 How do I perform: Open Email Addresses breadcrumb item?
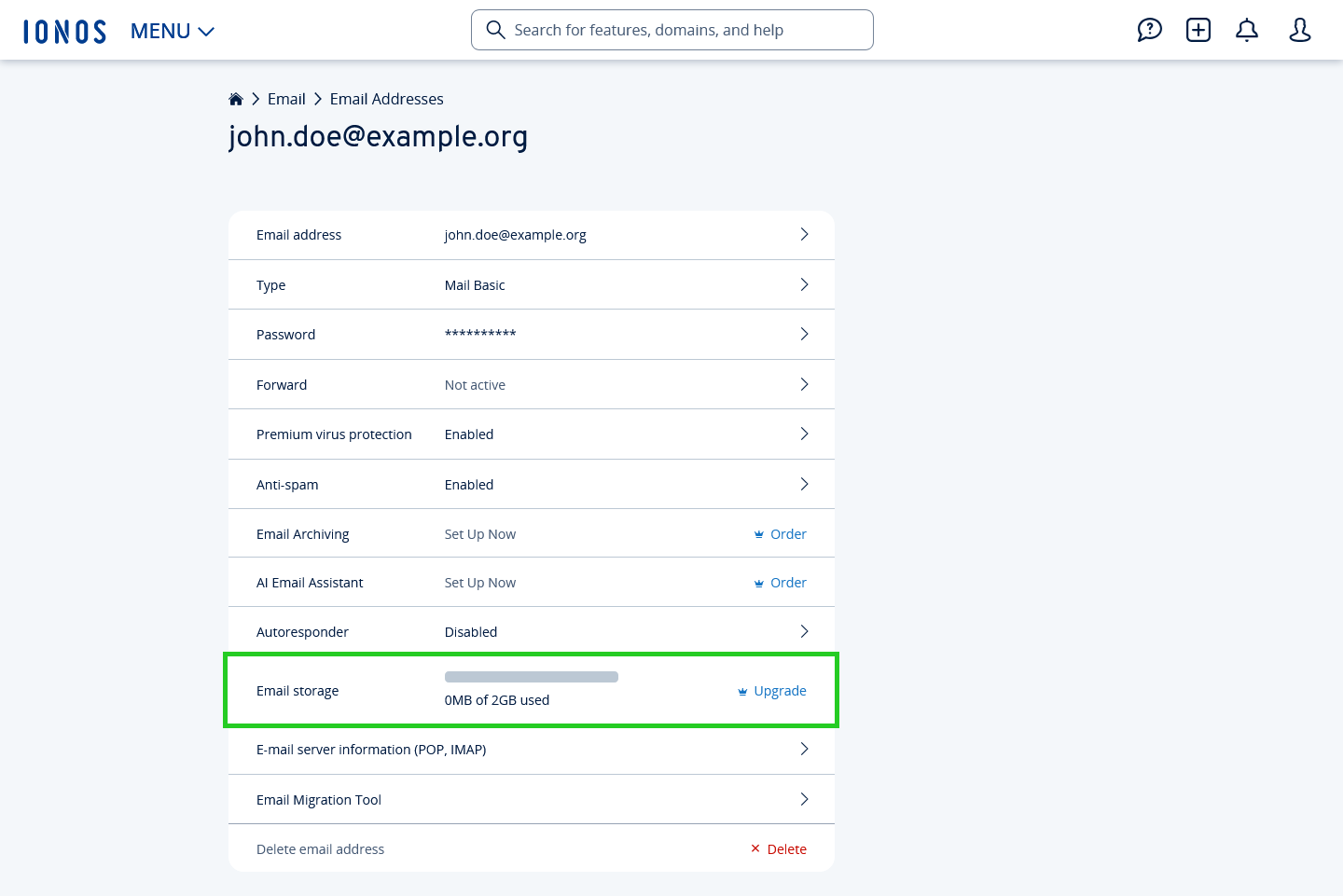click(386, 98)
